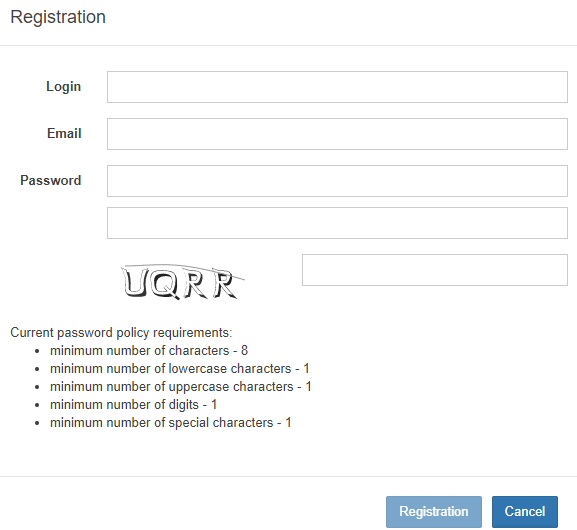Click the Registration dialog heading

58,17
